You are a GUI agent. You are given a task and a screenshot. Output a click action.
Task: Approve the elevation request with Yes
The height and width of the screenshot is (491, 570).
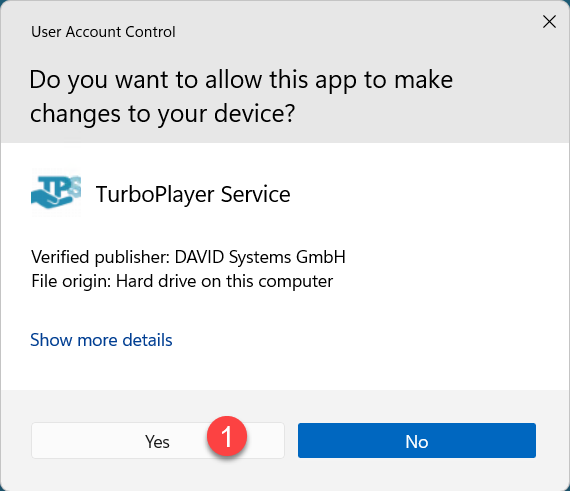click(x=158, y=440)
